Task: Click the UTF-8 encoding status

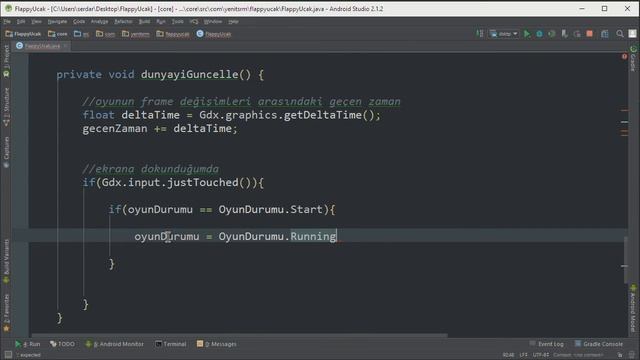Action: (541, 355)
